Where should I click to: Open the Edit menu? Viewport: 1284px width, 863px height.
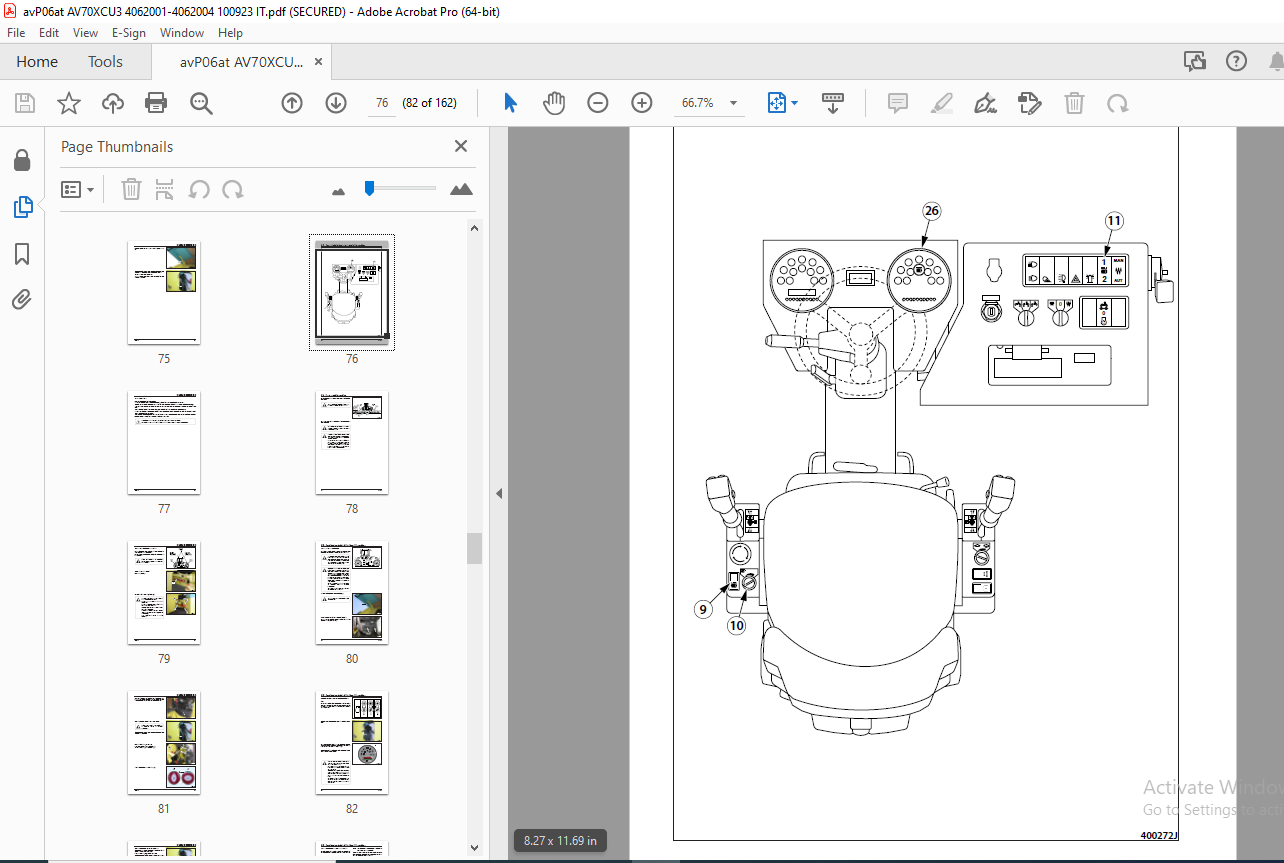(49, 32)
